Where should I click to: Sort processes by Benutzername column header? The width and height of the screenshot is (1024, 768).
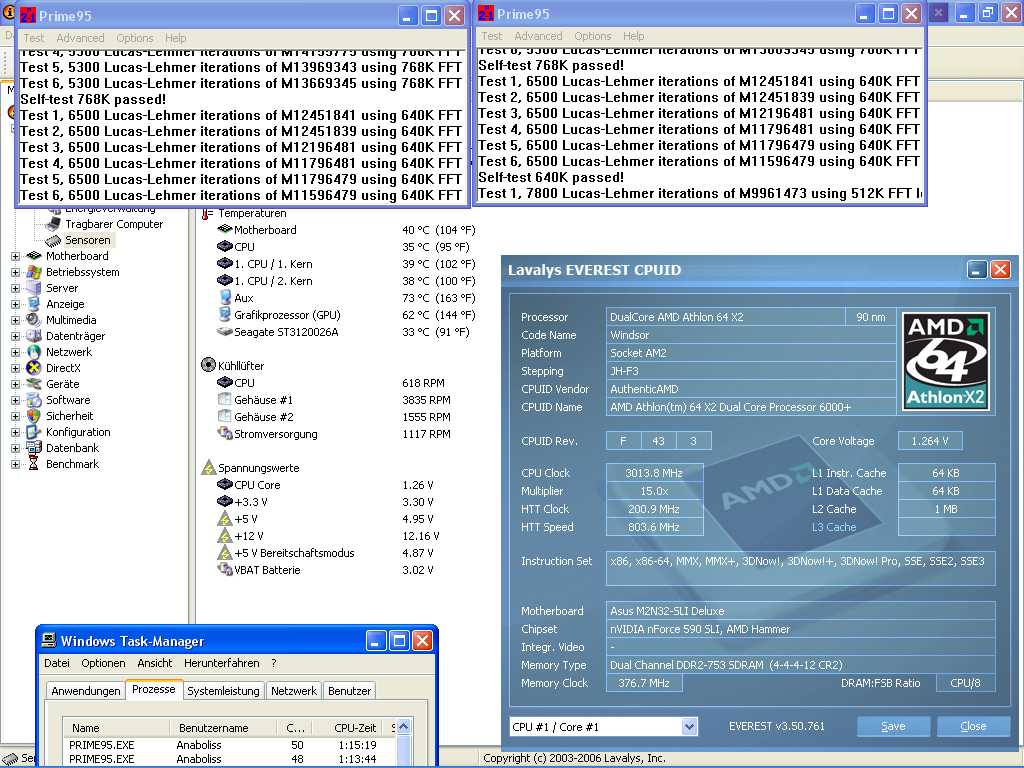pyautogui.click(x=223, y=728)
